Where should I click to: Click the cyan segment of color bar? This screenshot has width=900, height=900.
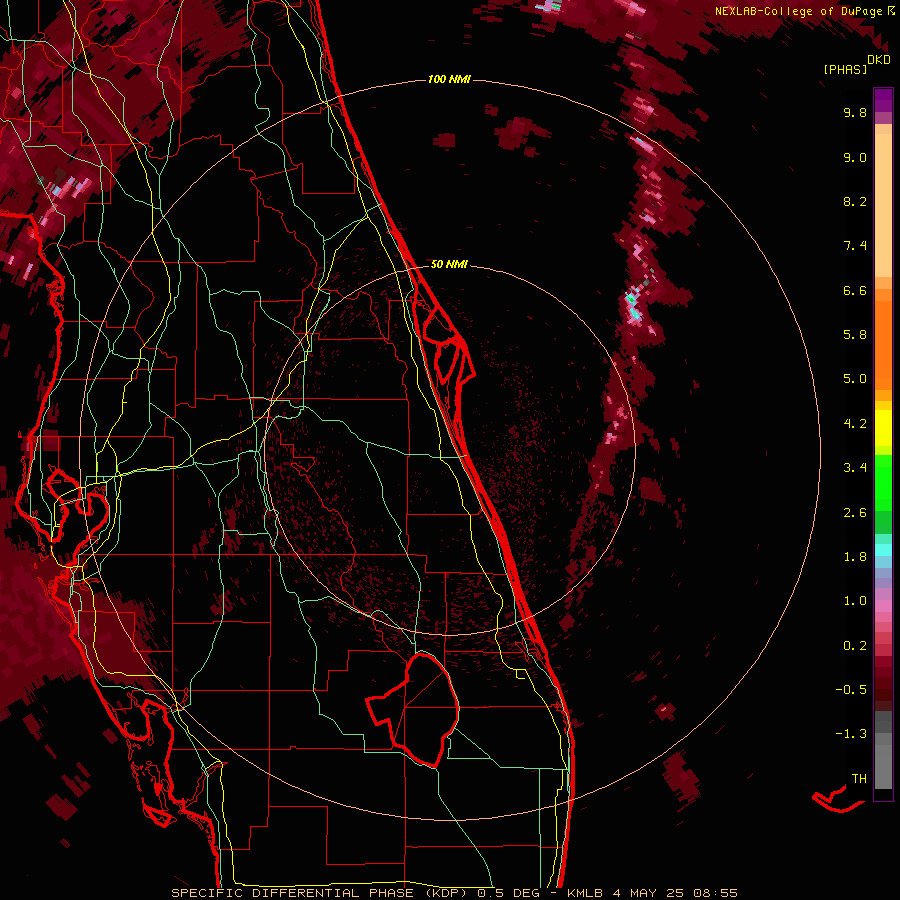883,550
